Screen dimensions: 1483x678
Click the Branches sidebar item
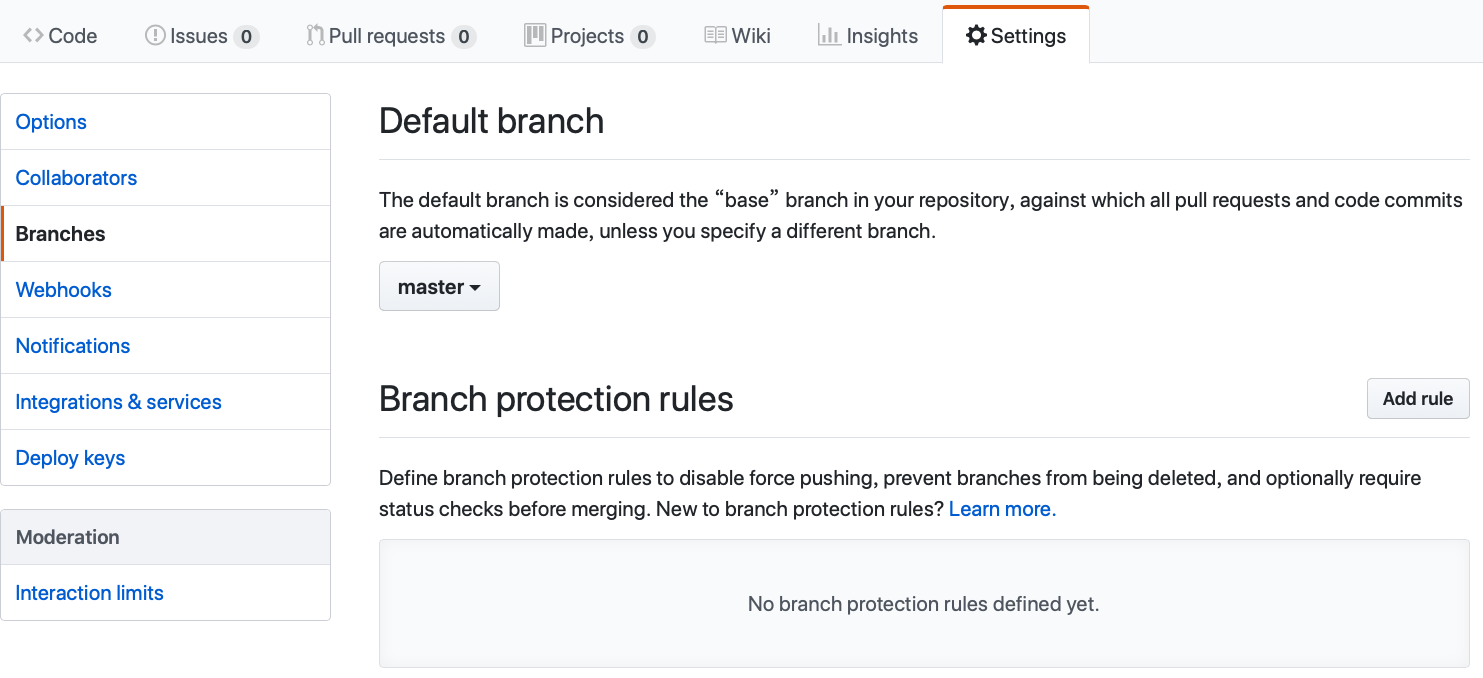(60, 234)
